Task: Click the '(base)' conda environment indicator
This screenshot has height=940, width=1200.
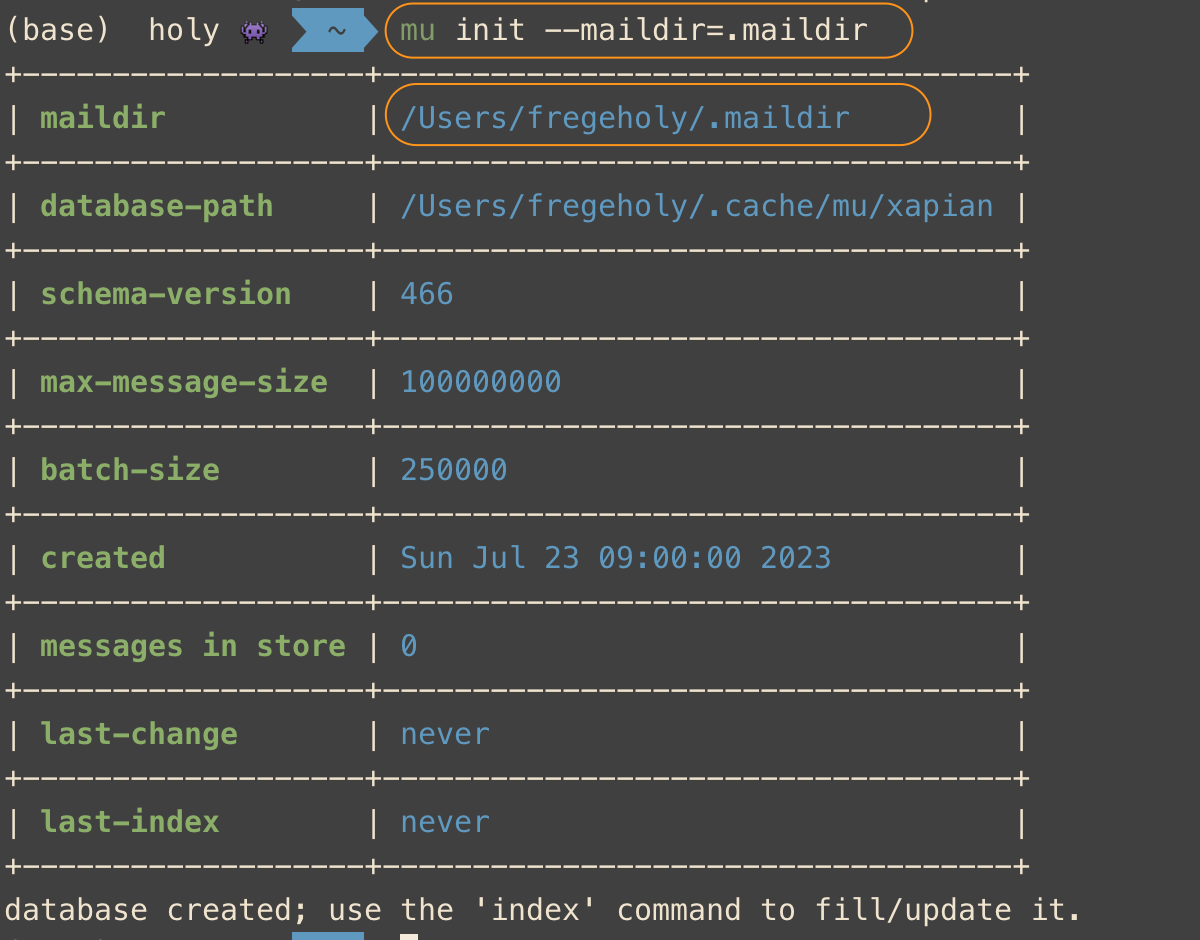Action: (x=58, y=31)
